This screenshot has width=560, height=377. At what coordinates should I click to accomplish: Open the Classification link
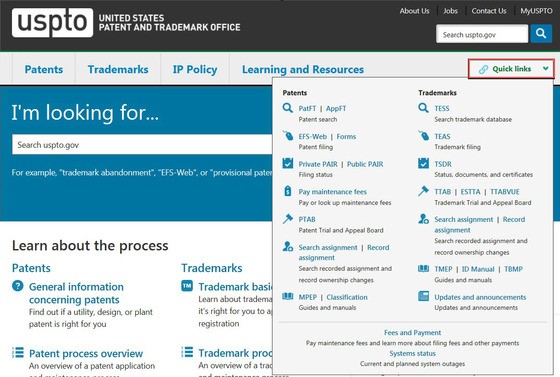(x=347, y=297)
